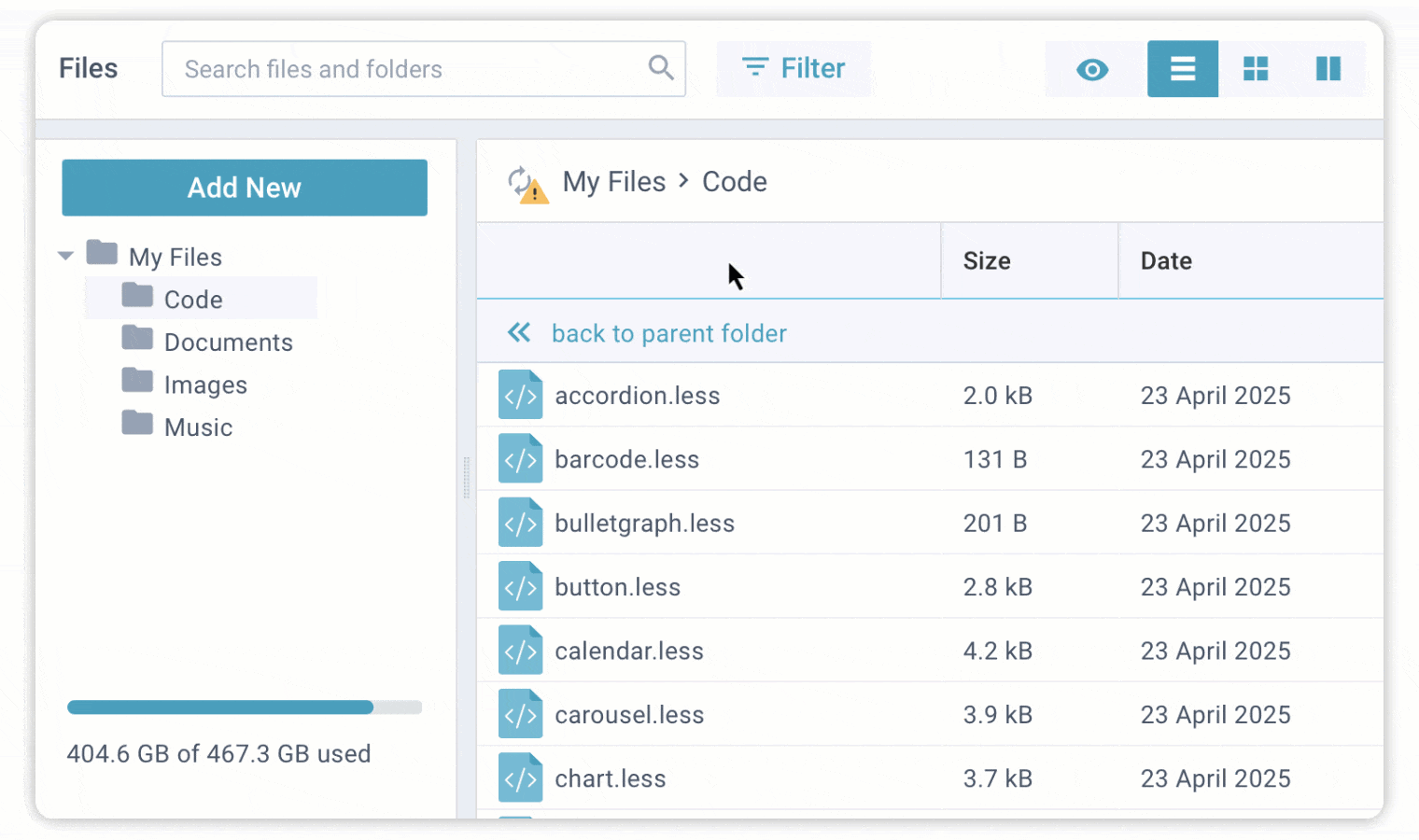
Task: Open the Music folder label
Action: tap(198, 427)
